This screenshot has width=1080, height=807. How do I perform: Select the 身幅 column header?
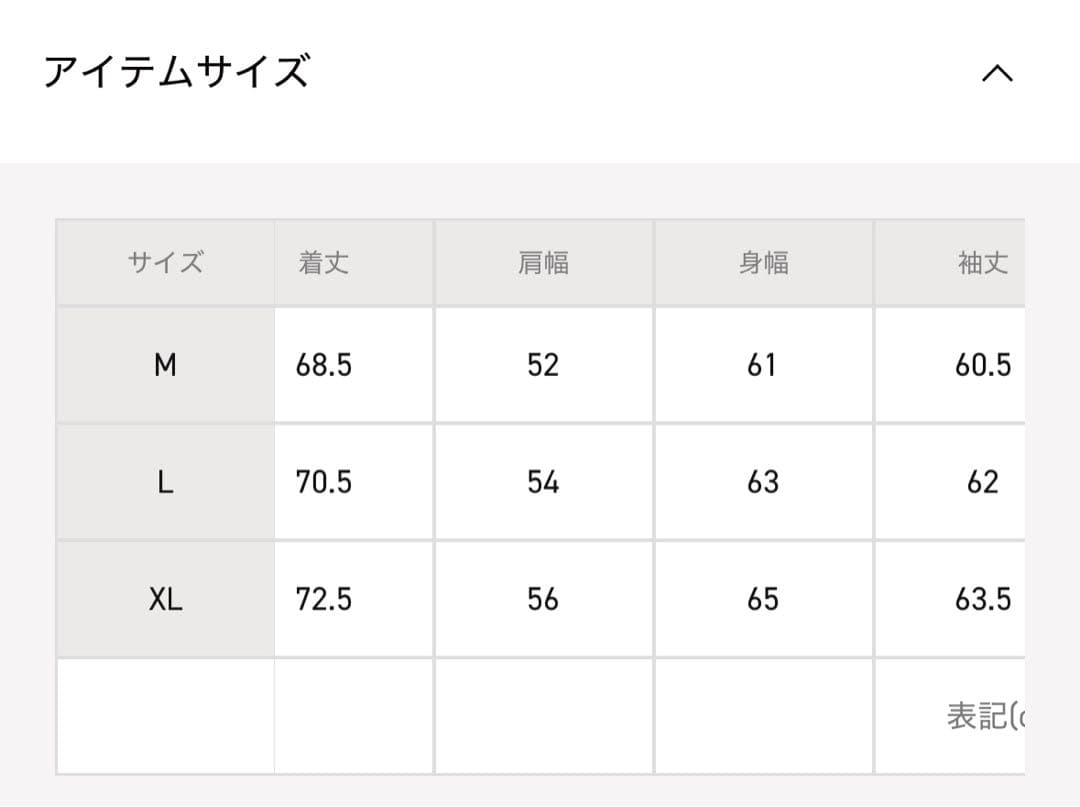(763, 263)
